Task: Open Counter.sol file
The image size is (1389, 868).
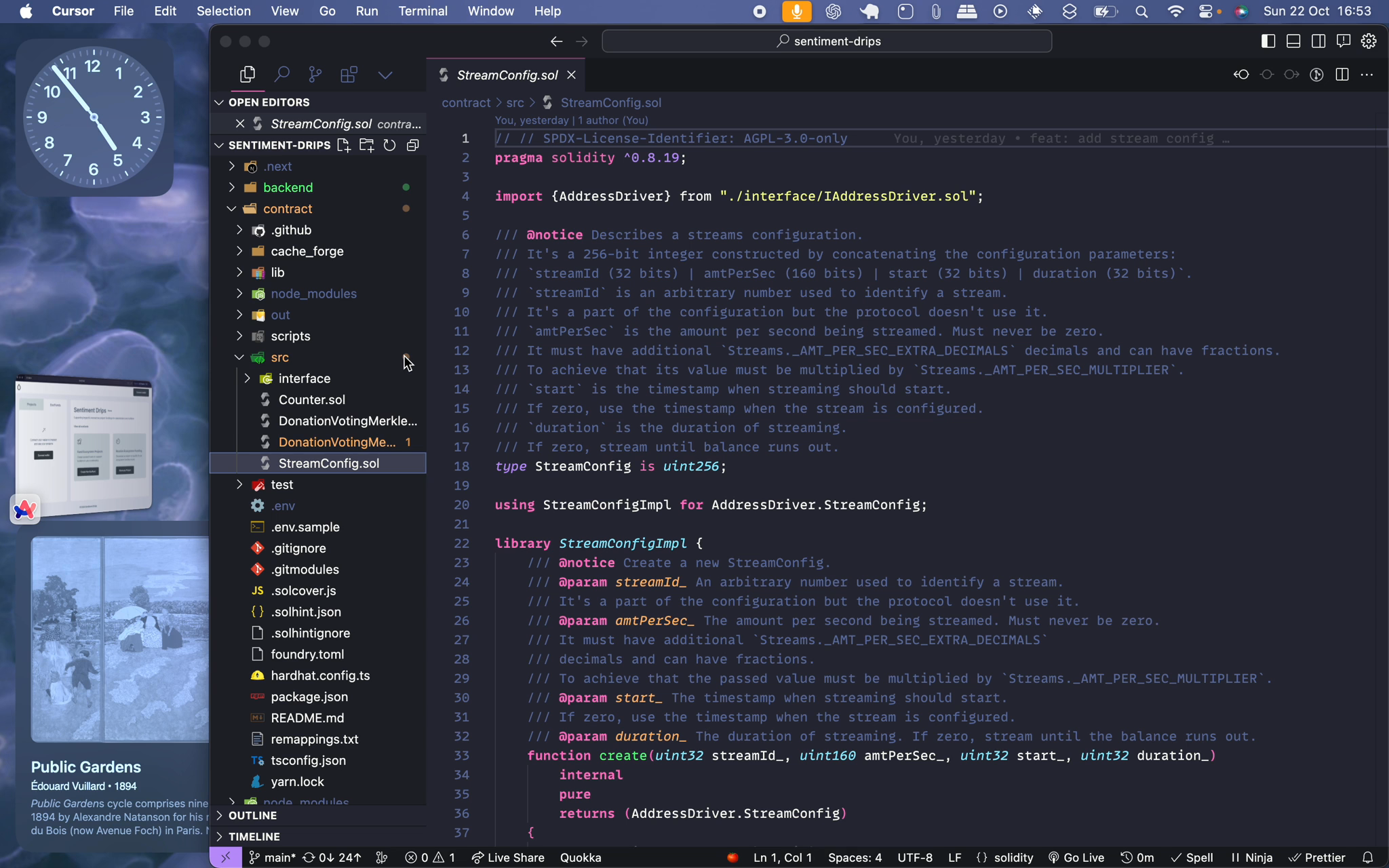Action: click(312, 399)
